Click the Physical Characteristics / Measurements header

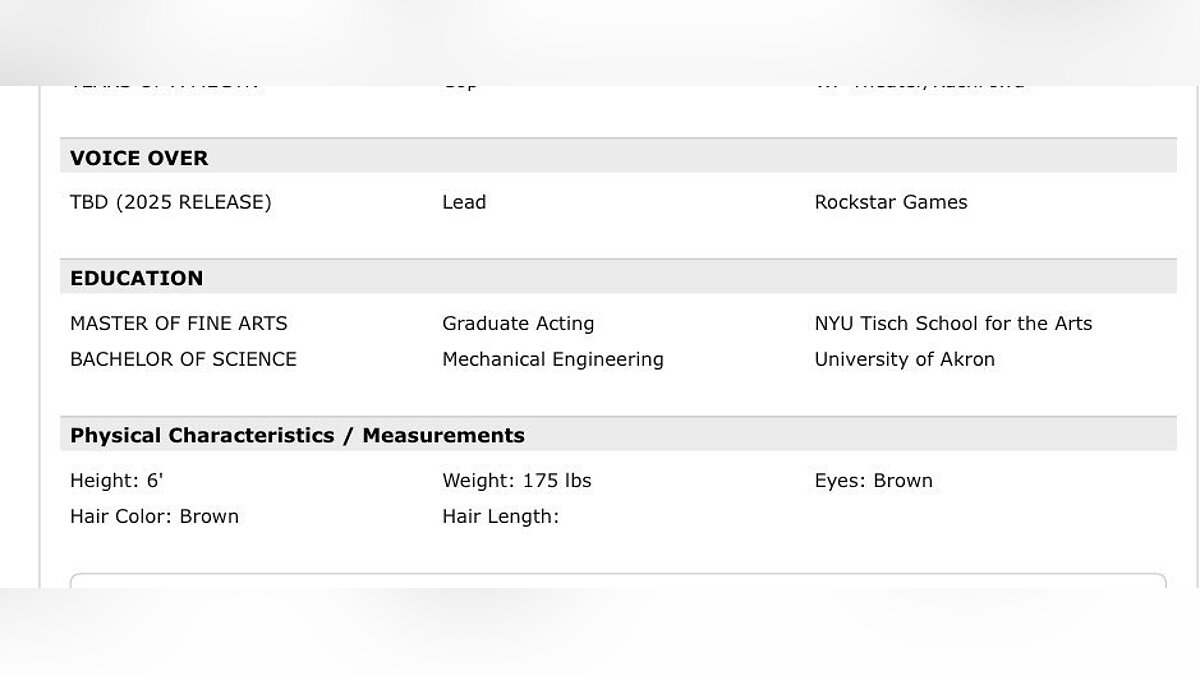pyautogui.click(x=297, y=435)
